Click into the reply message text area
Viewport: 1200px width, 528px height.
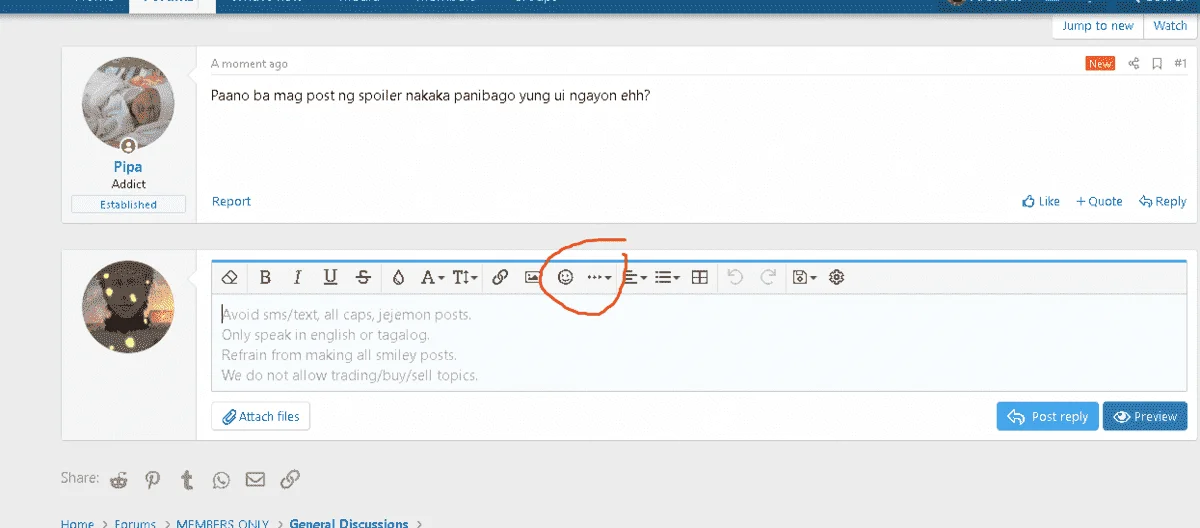(x=699, y=344)
